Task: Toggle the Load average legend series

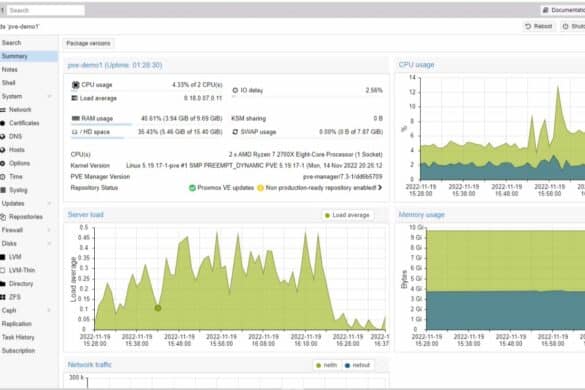Action: click(x=347, y=215)
